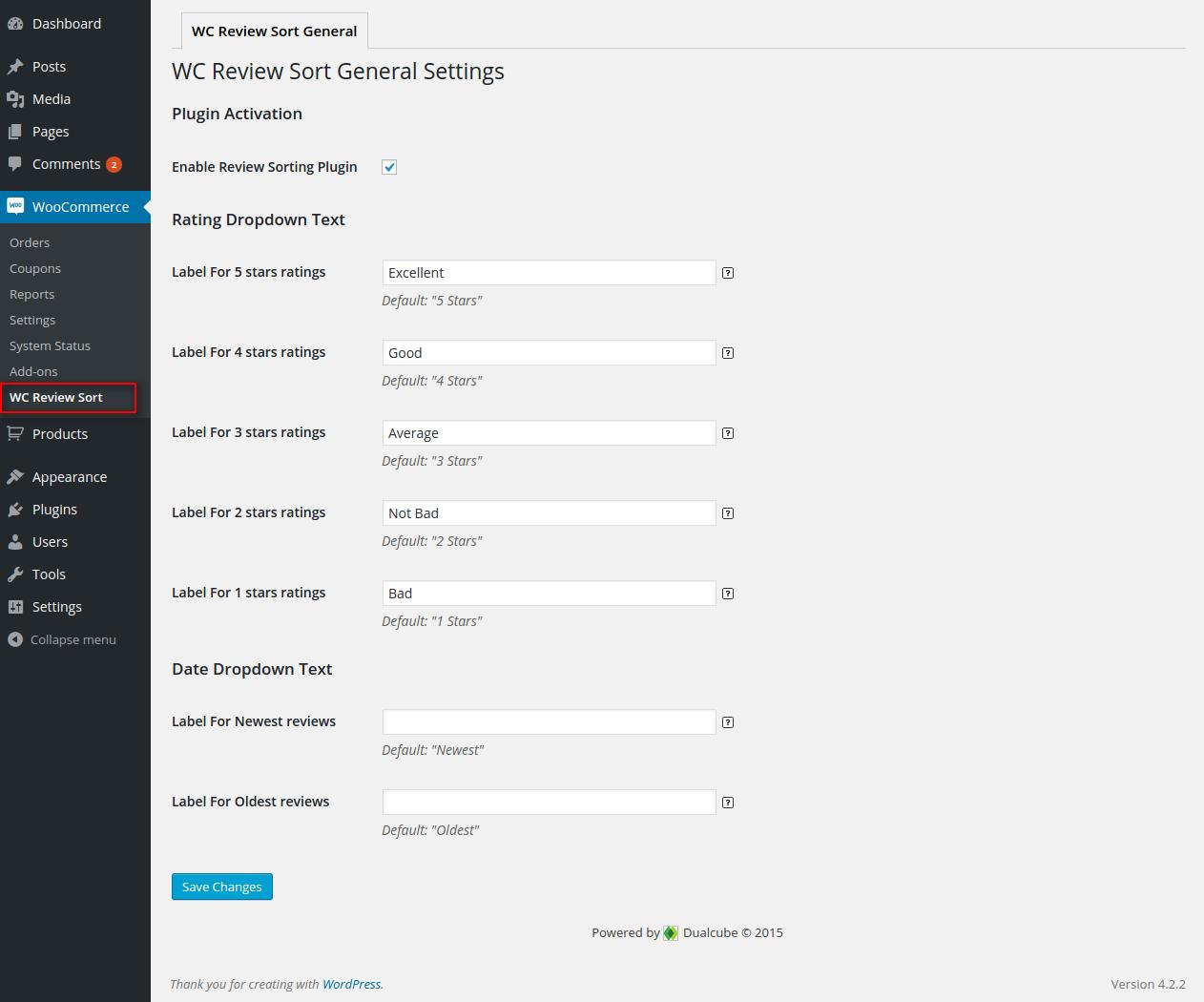
Task: Click help icon beside 5 stars label field
Action: 728,273
